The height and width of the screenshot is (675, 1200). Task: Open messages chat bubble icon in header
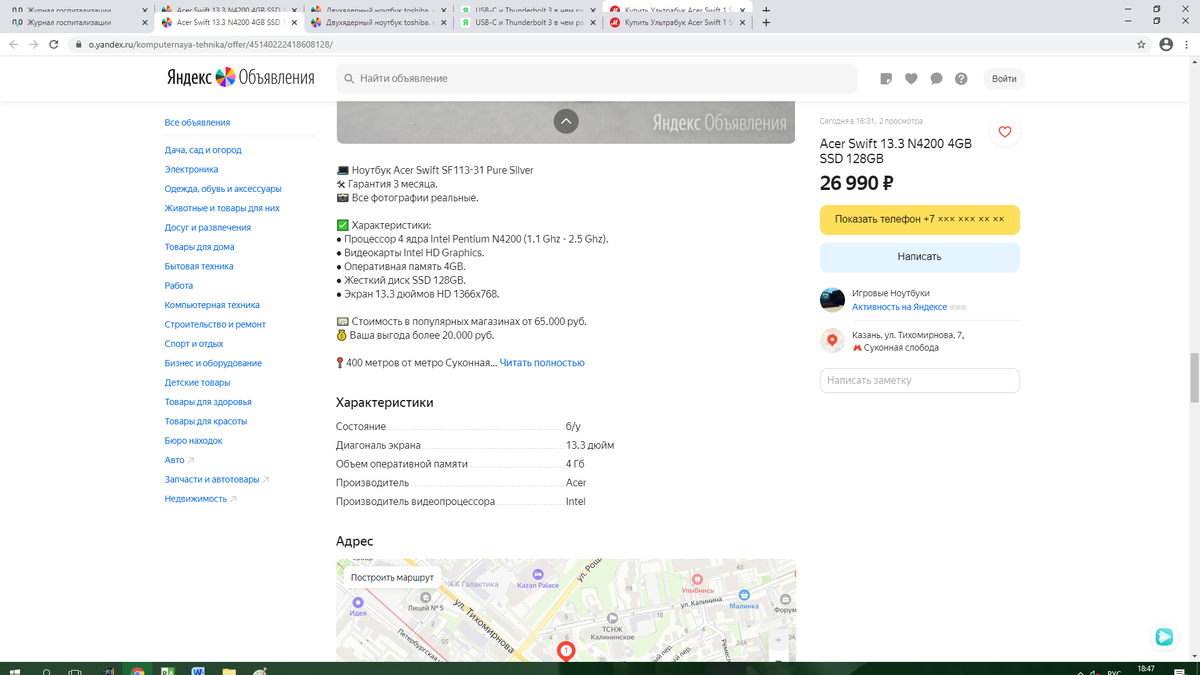click(x=936, y=79)
